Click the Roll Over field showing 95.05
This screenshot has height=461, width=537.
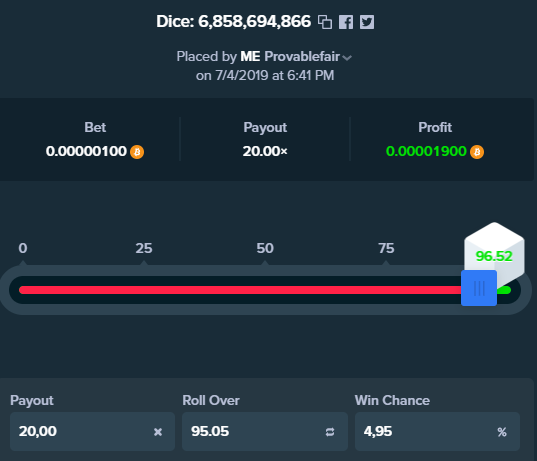265,432
